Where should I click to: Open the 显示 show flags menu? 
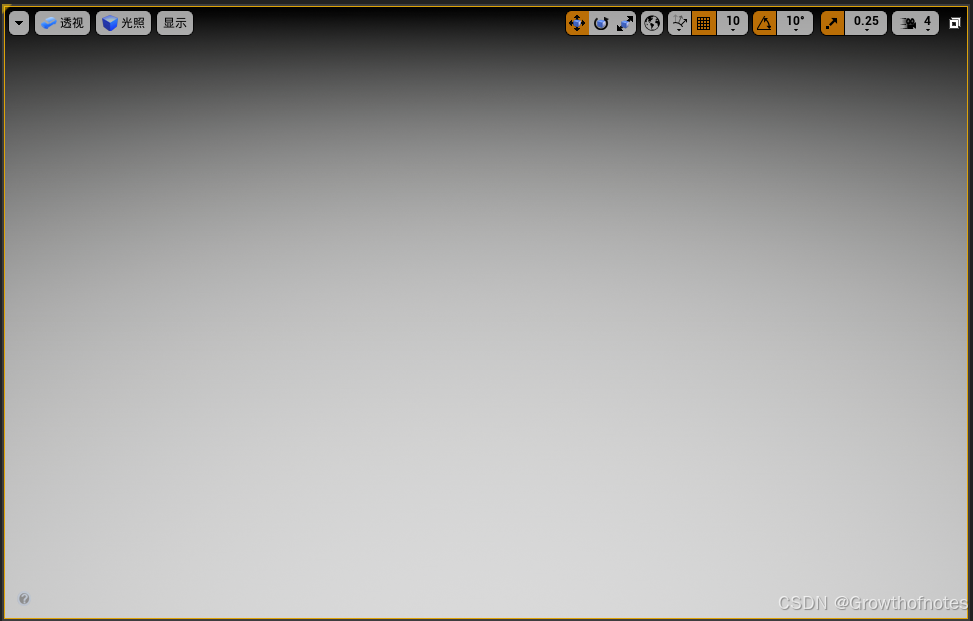pyautogui.click(x=175, y=23)
